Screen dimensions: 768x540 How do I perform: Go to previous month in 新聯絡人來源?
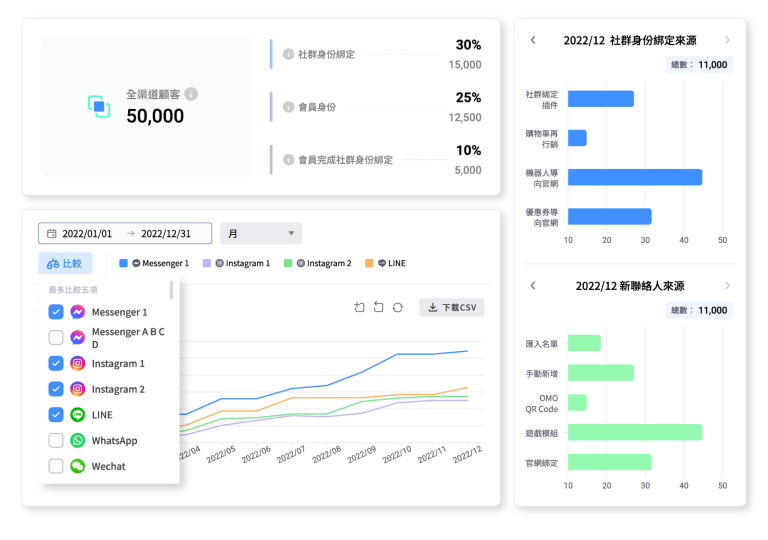pos(533,286)
